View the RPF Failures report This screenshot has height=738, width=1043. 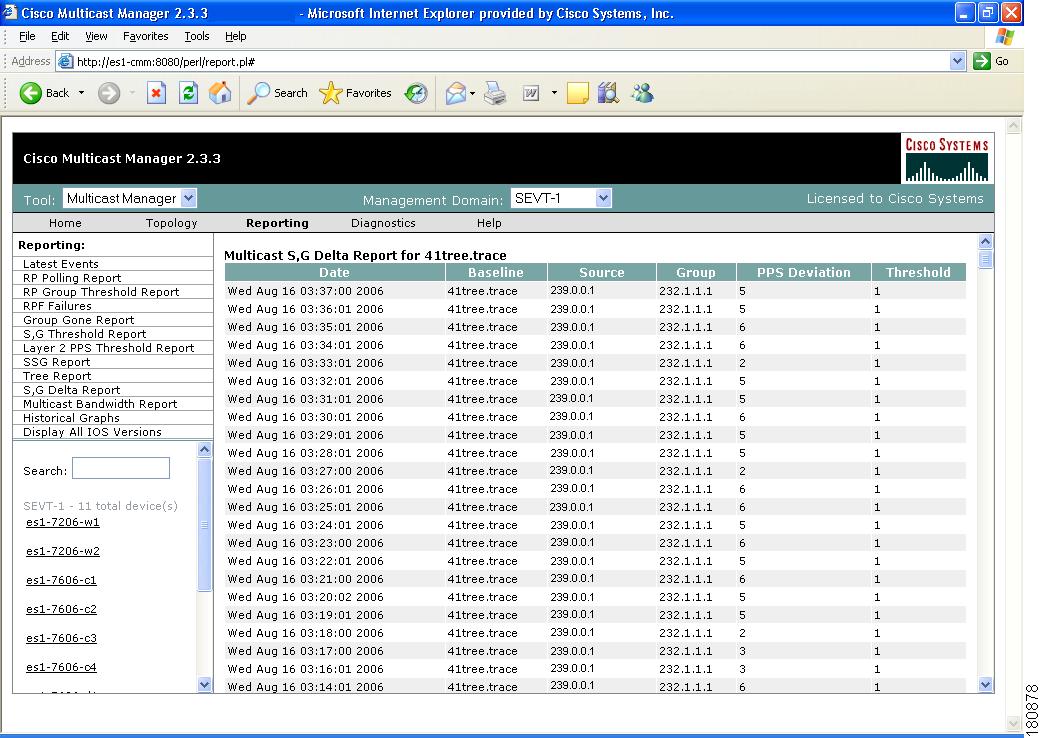tap(57, 306)
